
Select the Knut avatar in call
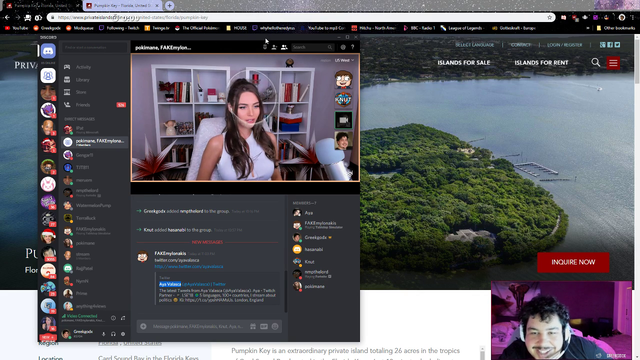coord(343,99)
